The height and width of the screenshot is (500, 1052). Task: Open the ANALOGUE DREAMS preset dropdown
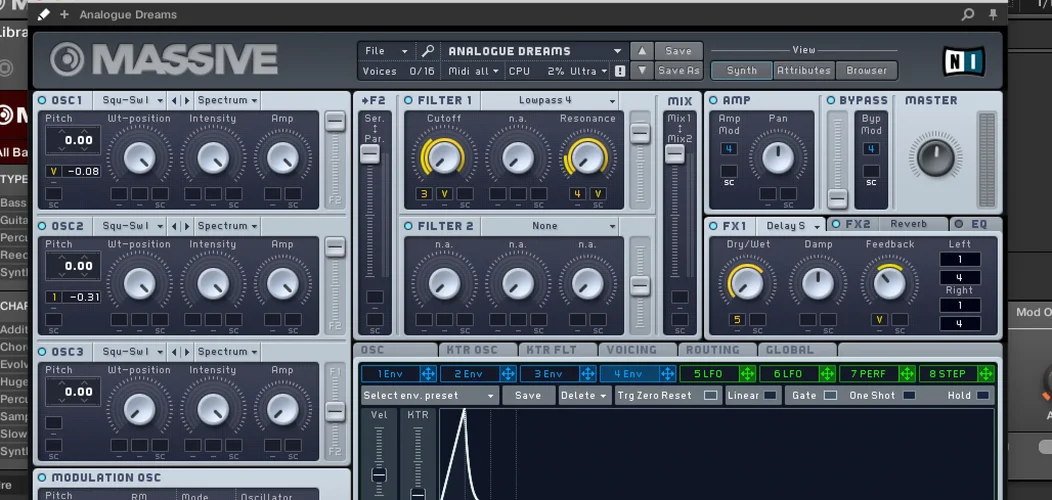click(x=535, y=51)
